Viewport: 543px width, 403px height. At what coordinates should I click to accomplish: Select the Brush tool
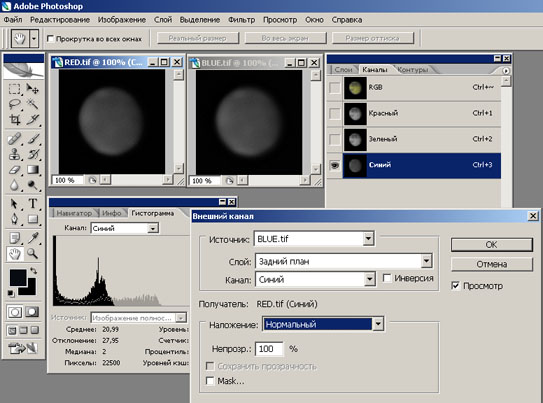pos(33,139)
